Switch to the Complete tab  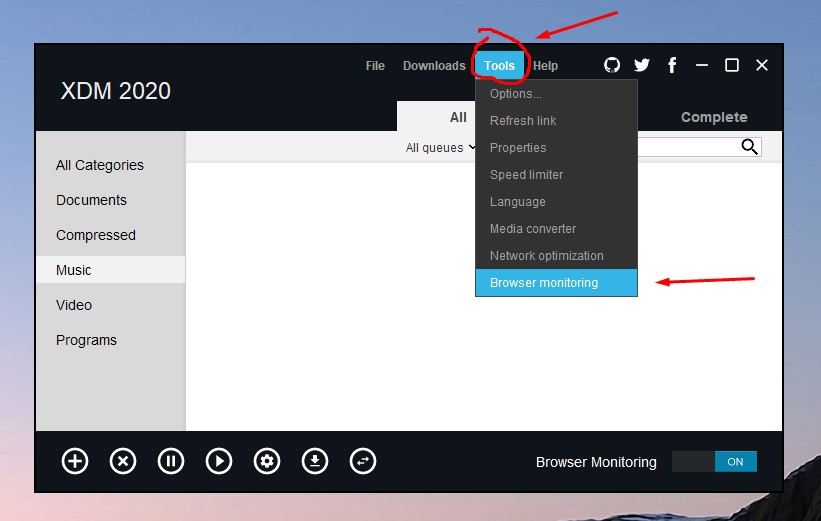tap(714, 117)
